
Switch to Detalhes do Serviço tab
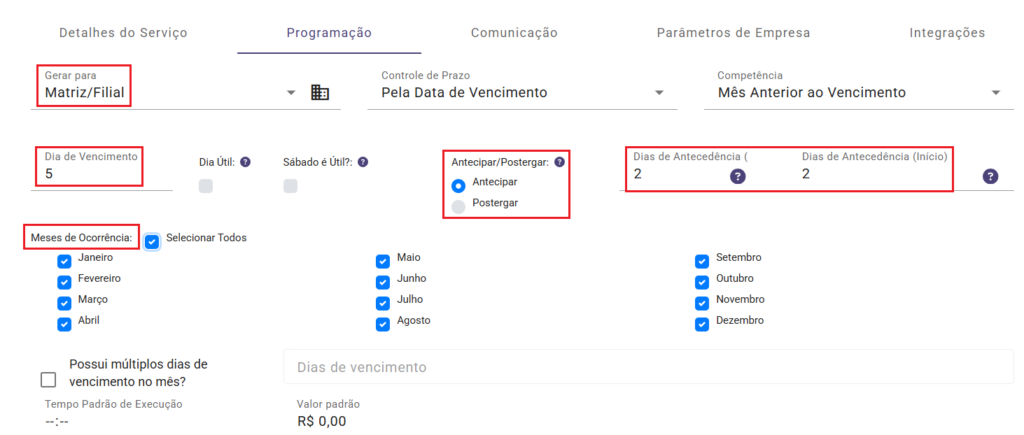(123, 33)
